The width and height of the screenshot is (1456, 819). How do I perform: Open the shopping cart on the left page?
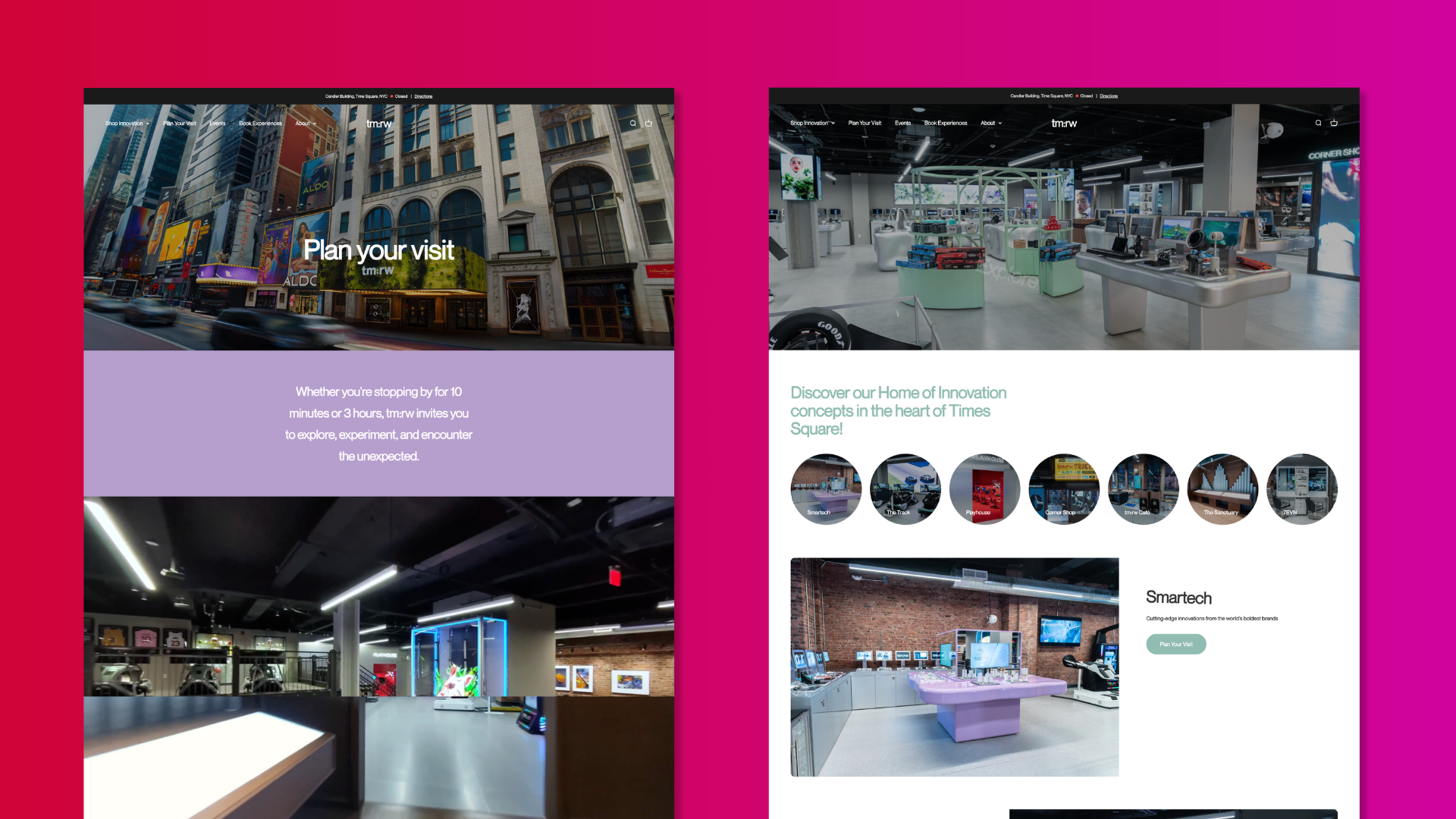click(648, 124)
